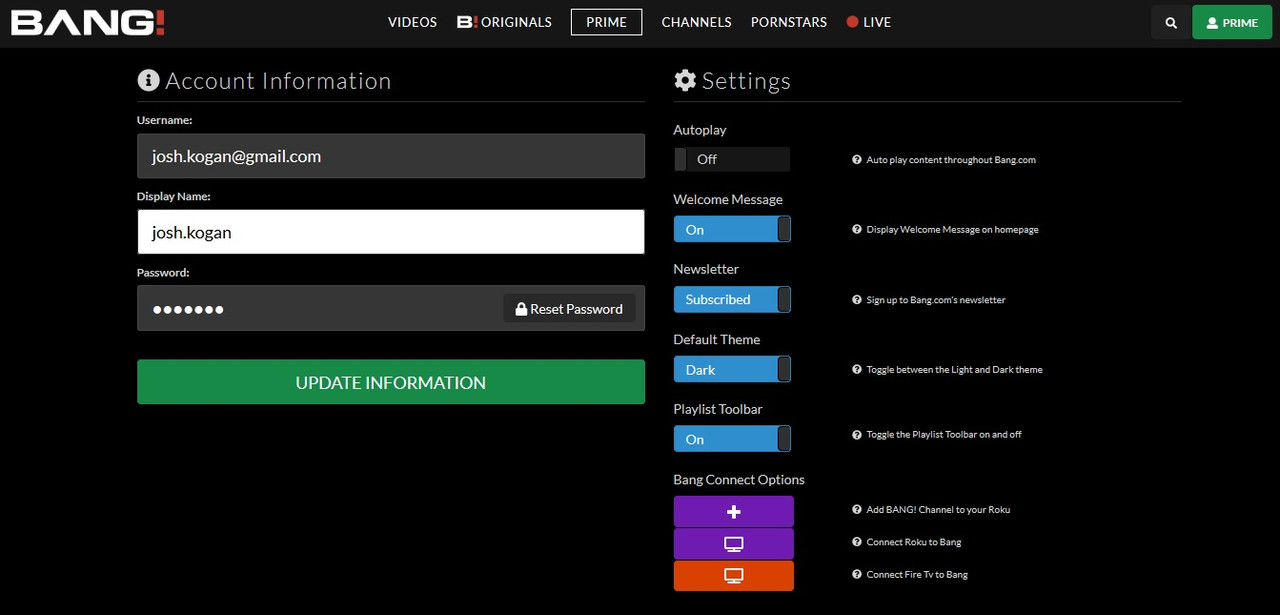
Task: Click the 'Add BANG! Channel to your Roku' text
Action: click(x=938, y=510)
